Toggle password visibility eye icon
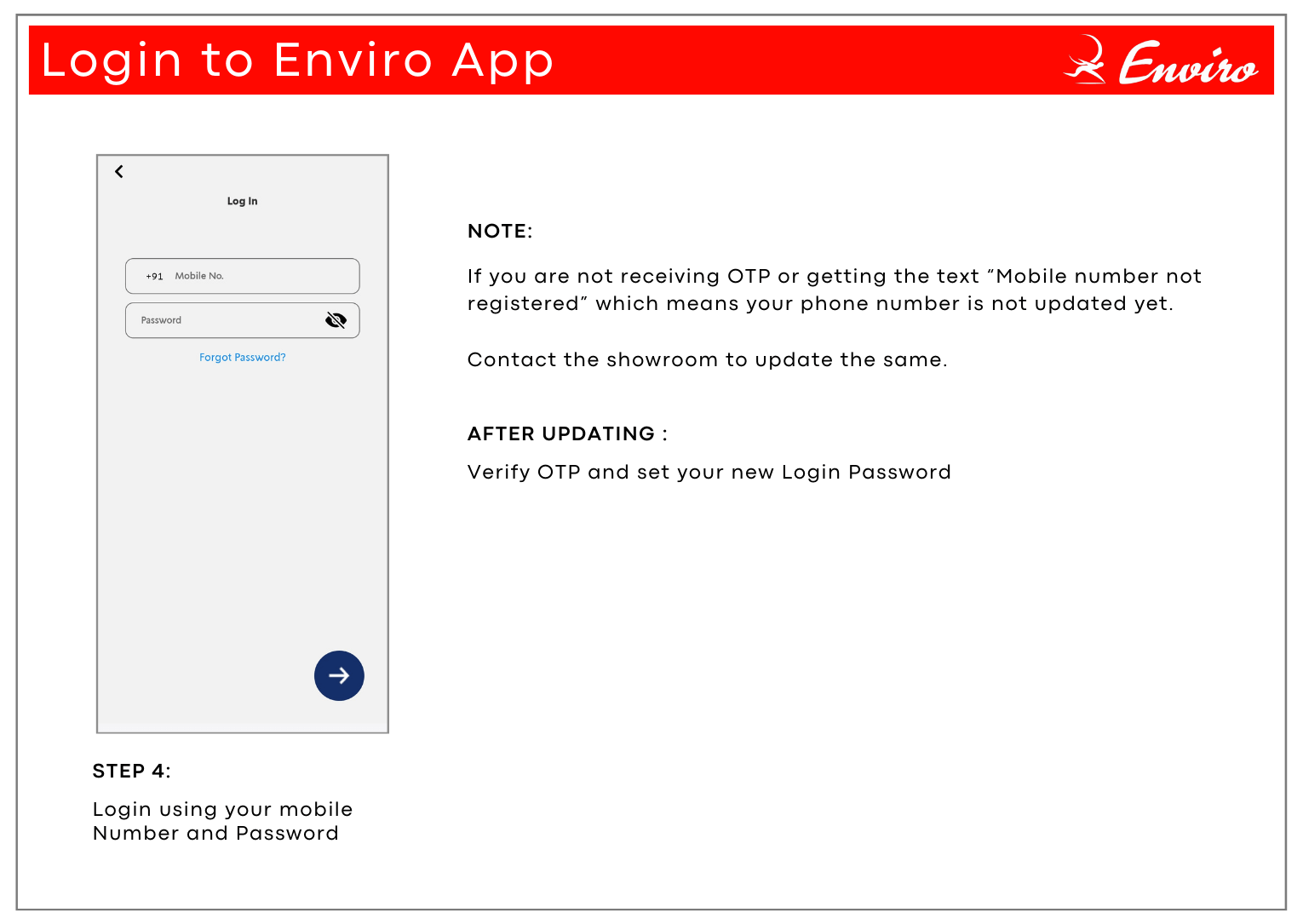 pos(336,320)
